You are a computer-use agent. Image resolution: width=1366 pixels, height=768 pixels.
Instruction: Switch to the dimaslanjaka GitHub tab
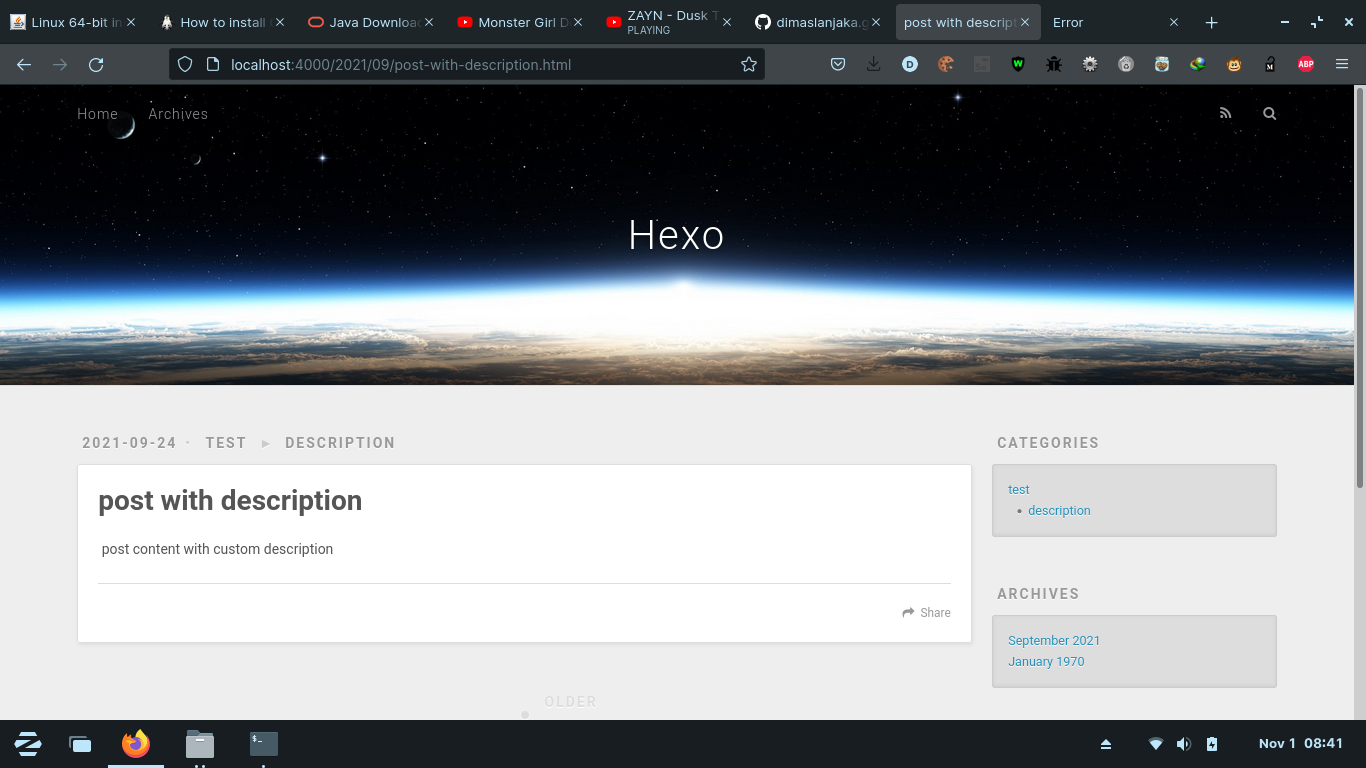click(819, 22)
